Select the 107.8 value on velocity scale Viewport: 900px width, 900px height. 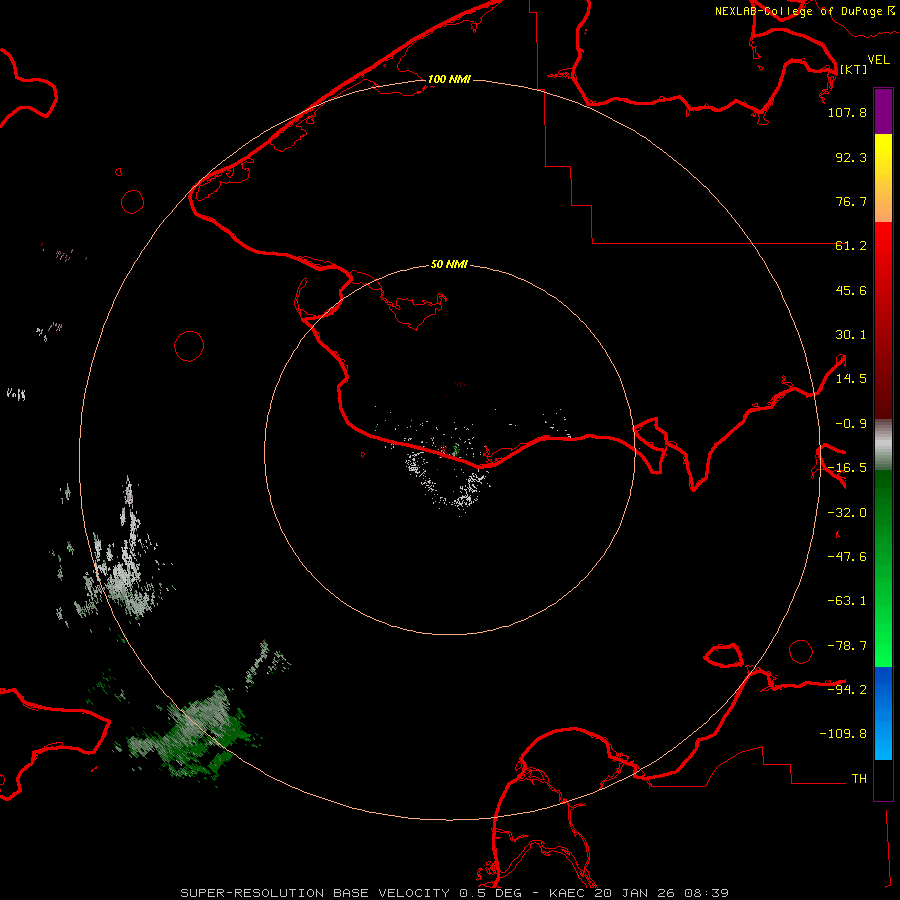[x=847, y=112]
